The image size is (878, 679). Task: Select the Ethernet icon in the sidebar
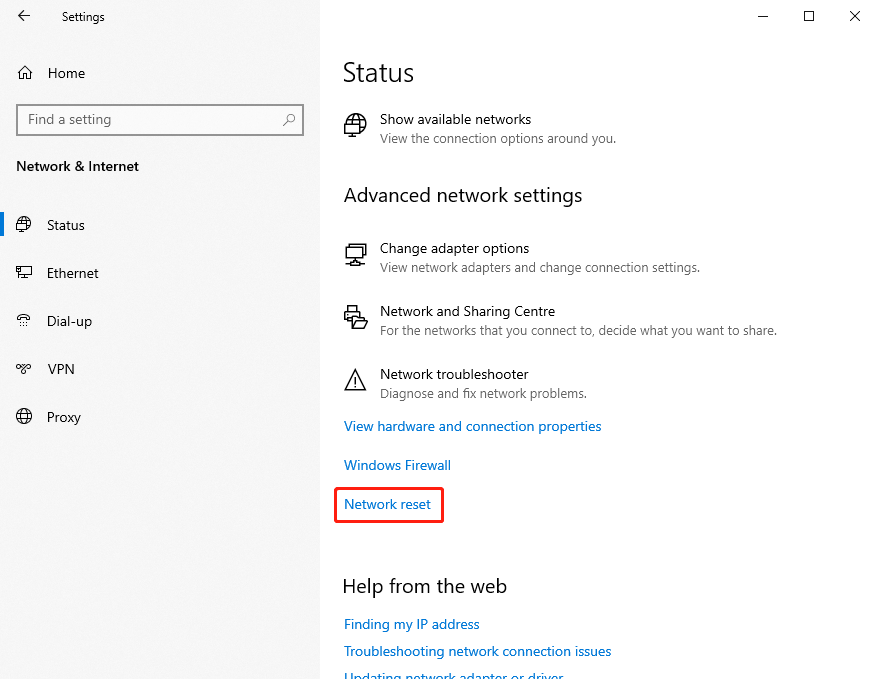click(23, 273)
